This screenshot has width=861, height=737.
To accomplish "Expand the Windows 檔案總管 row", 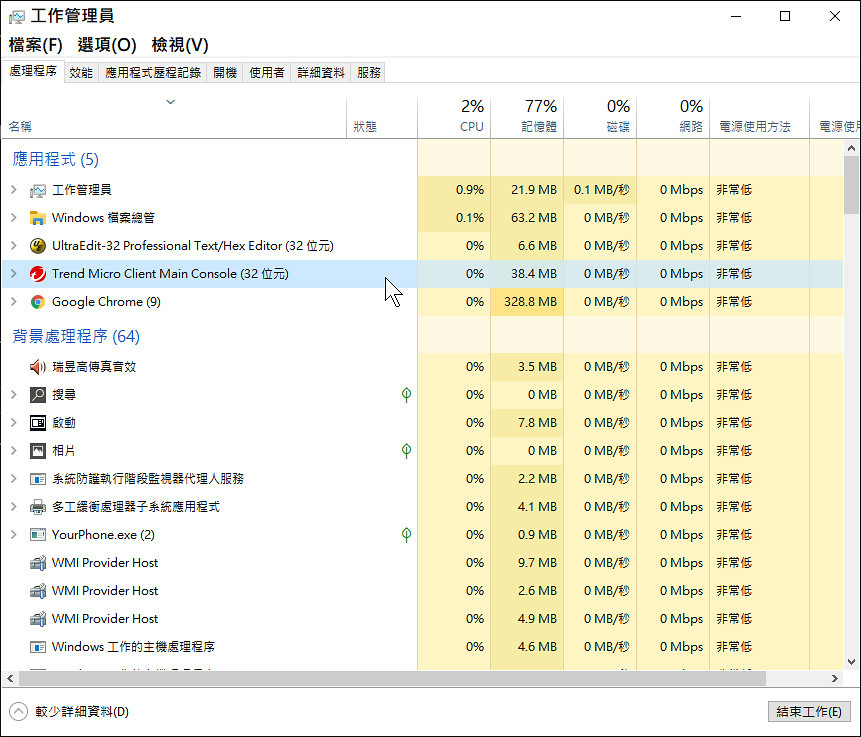I will pyautogui.click(x=14, y=218).
